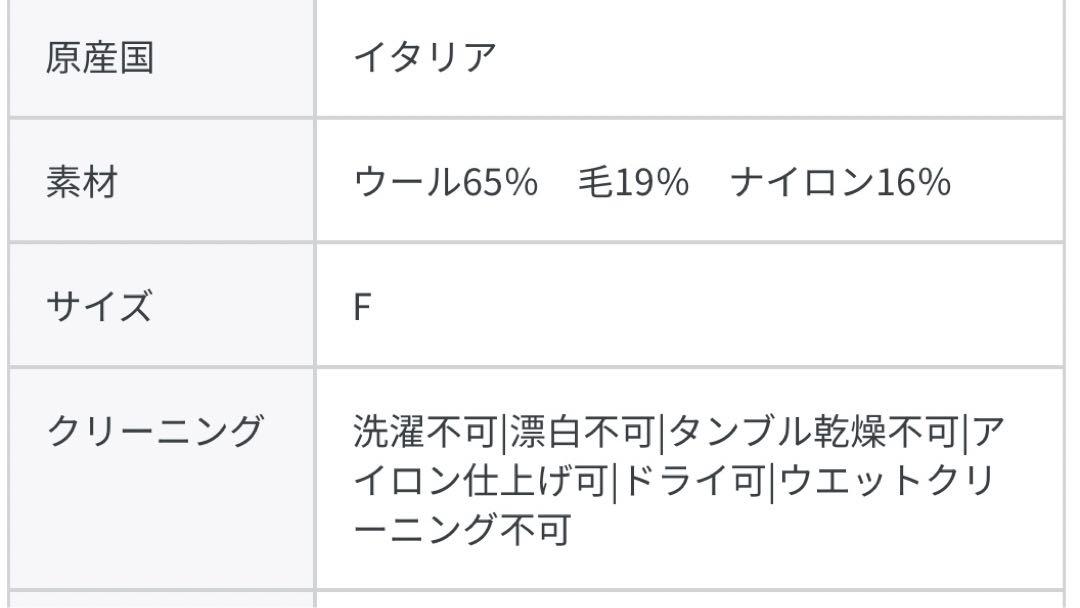Click the 洗濯不可 care instruction
This screenshot has height=608, width=1080.
click(425, 432)
